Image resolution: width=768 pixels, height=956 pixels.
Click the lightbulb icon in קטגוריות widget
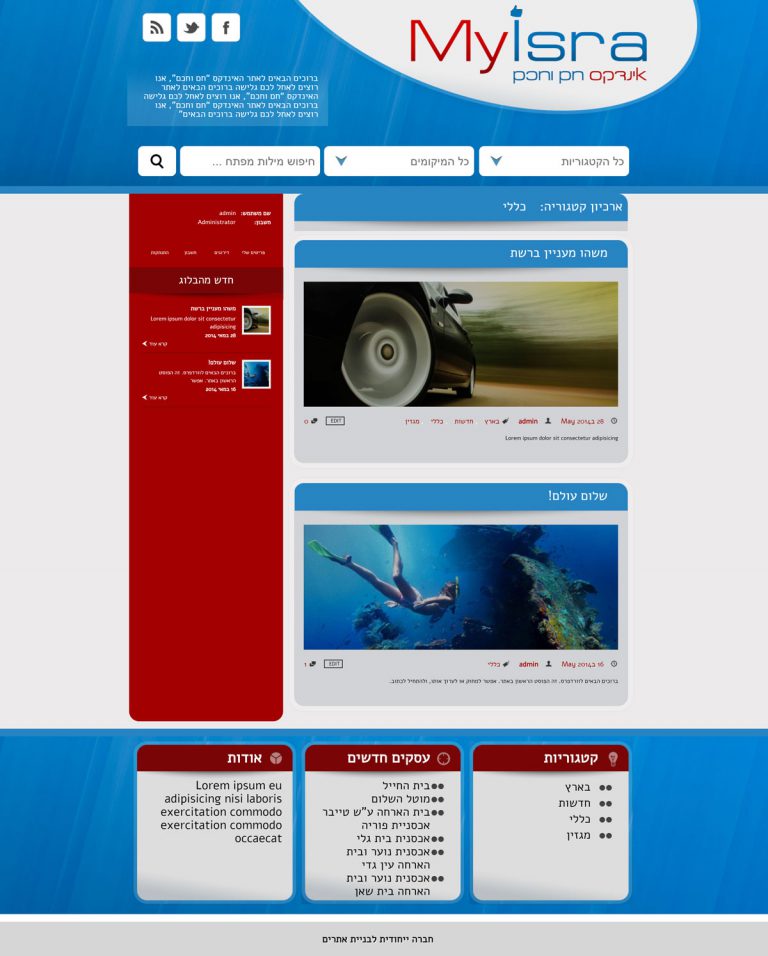click(613, 758)
